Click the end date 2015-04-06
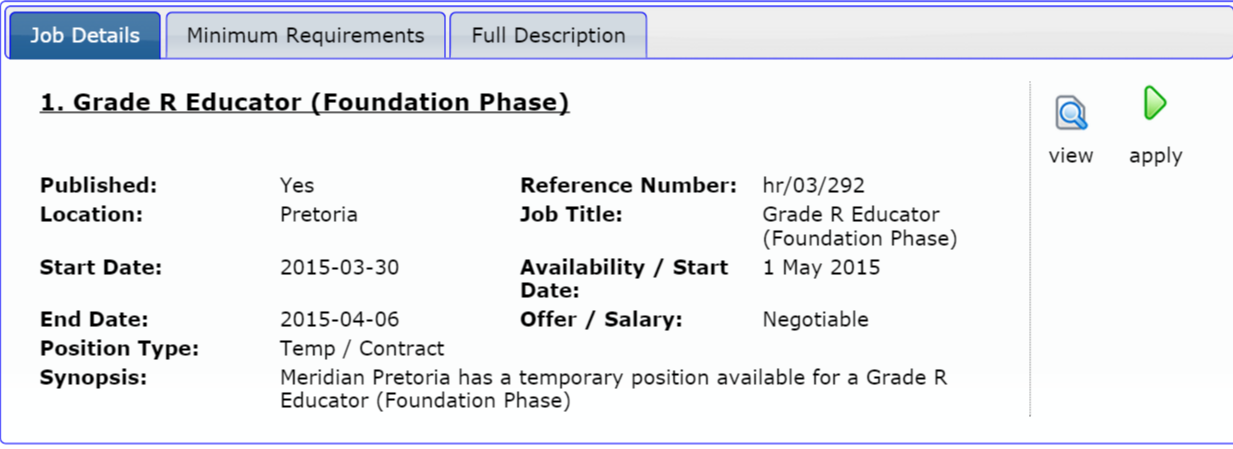Image resolution: width=1233 pixels, height=449 pixels. click(x=339, y=320)
